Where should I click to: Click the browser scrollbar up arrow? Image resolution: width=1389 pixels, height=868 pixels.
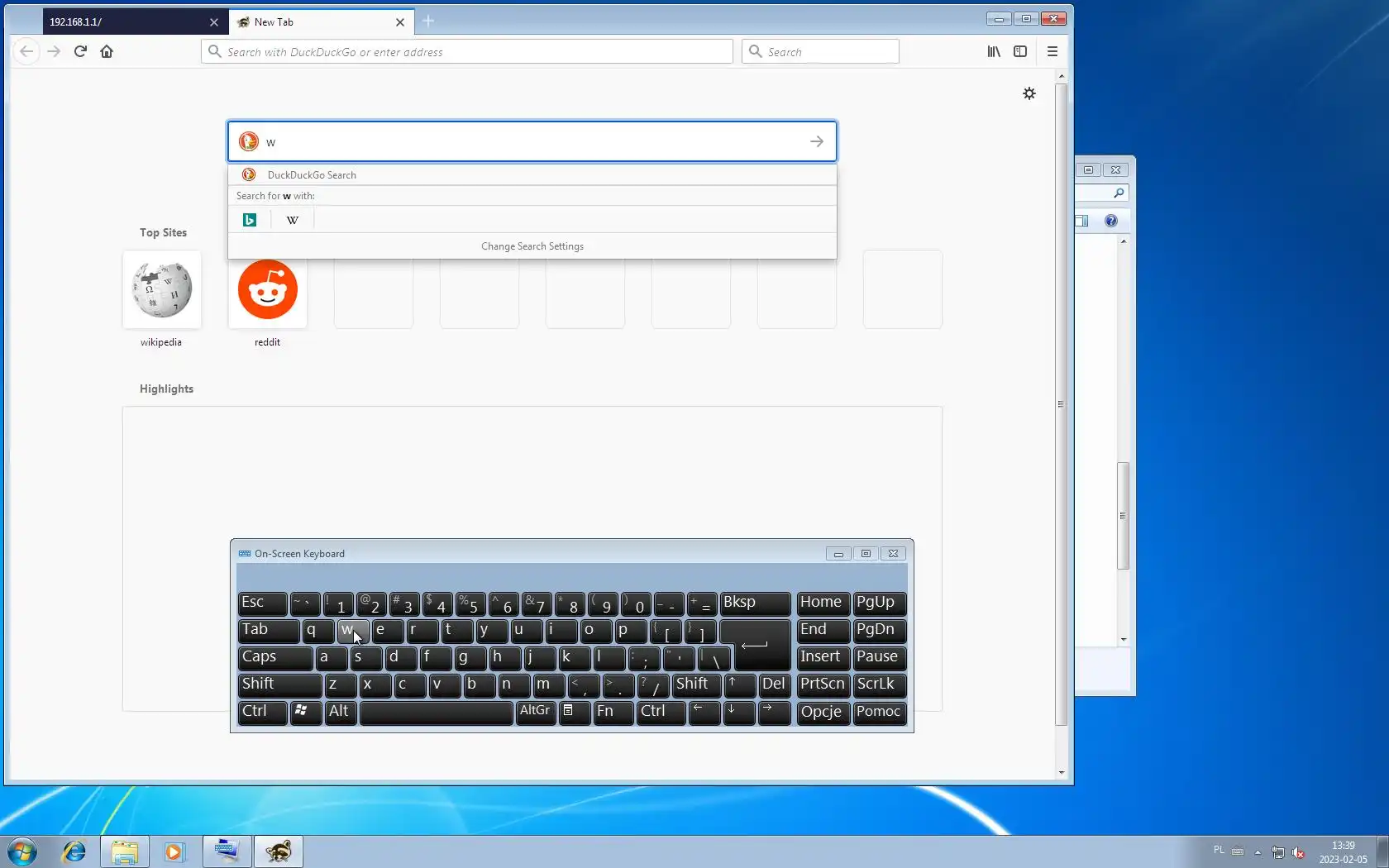coord(1062,76)
